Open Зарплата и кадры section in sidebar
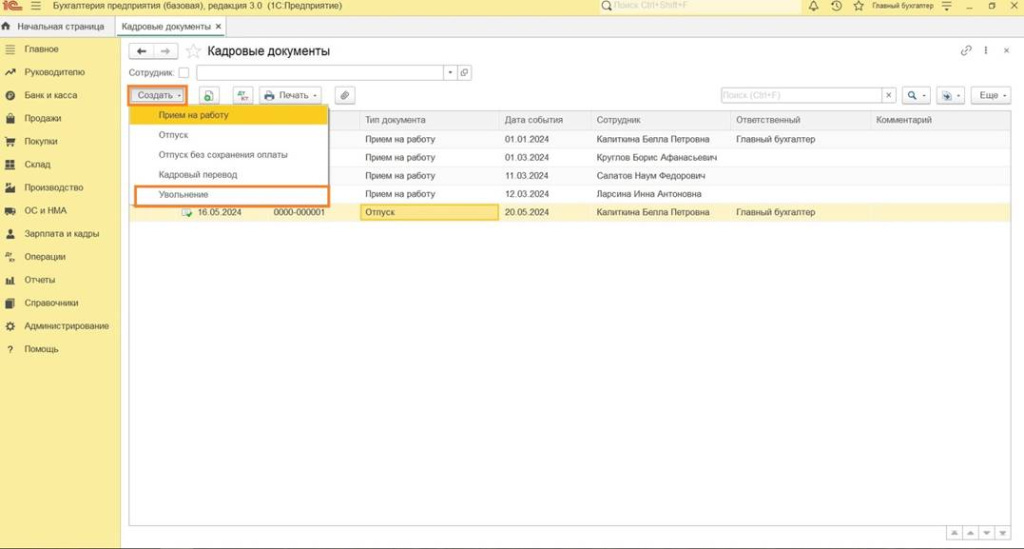 (x=61, y=234)
